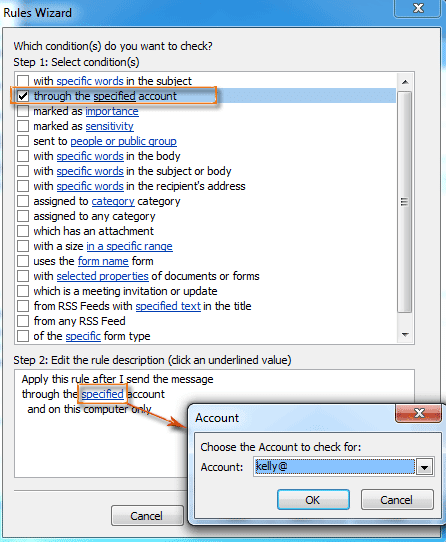Screen dimensions: 446x542
Task: Check 'uses the form name form' checkbox
Action: click(x=23, y=261)
